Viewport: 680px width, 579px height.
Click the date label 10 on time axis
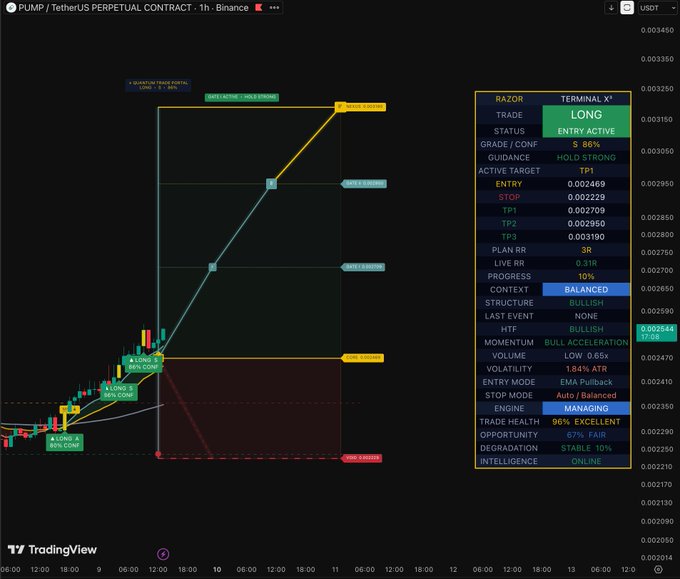217,569
